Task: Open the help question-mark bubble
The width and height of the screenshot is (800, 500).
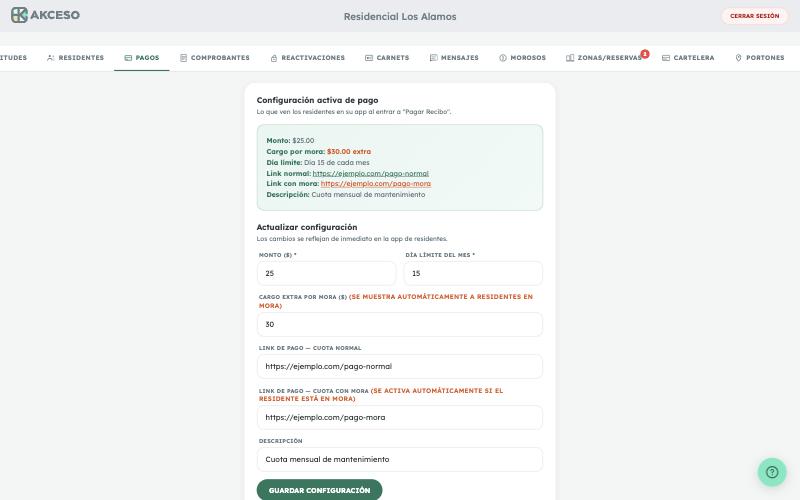Action: tap(772, 472)
